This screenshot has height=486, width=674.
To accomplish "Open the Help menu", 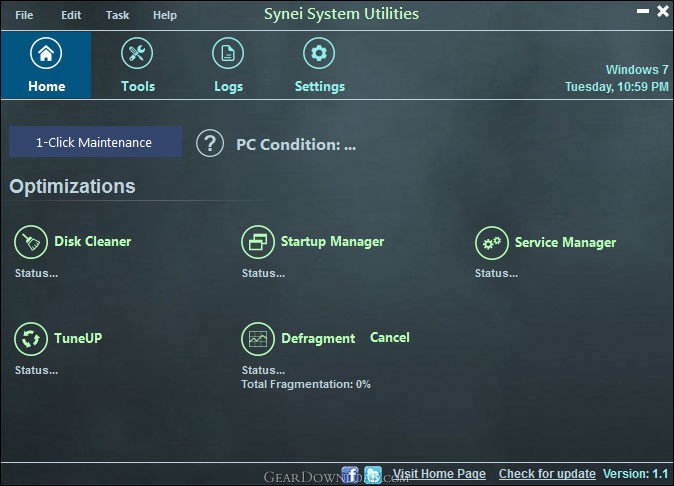I will 165,15.
